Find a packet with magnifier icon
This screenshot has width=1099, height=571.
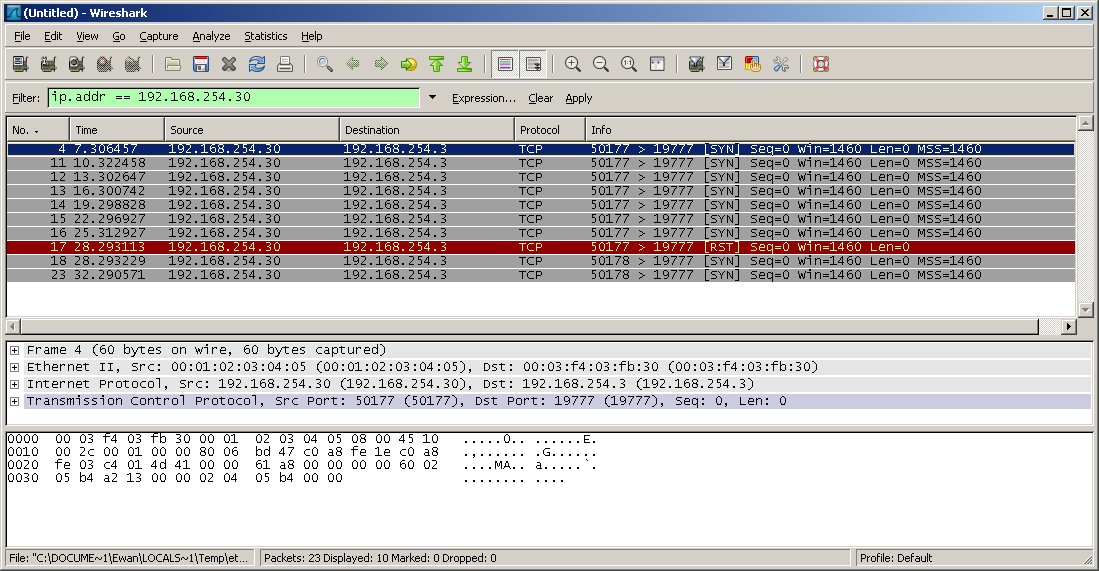325,64
